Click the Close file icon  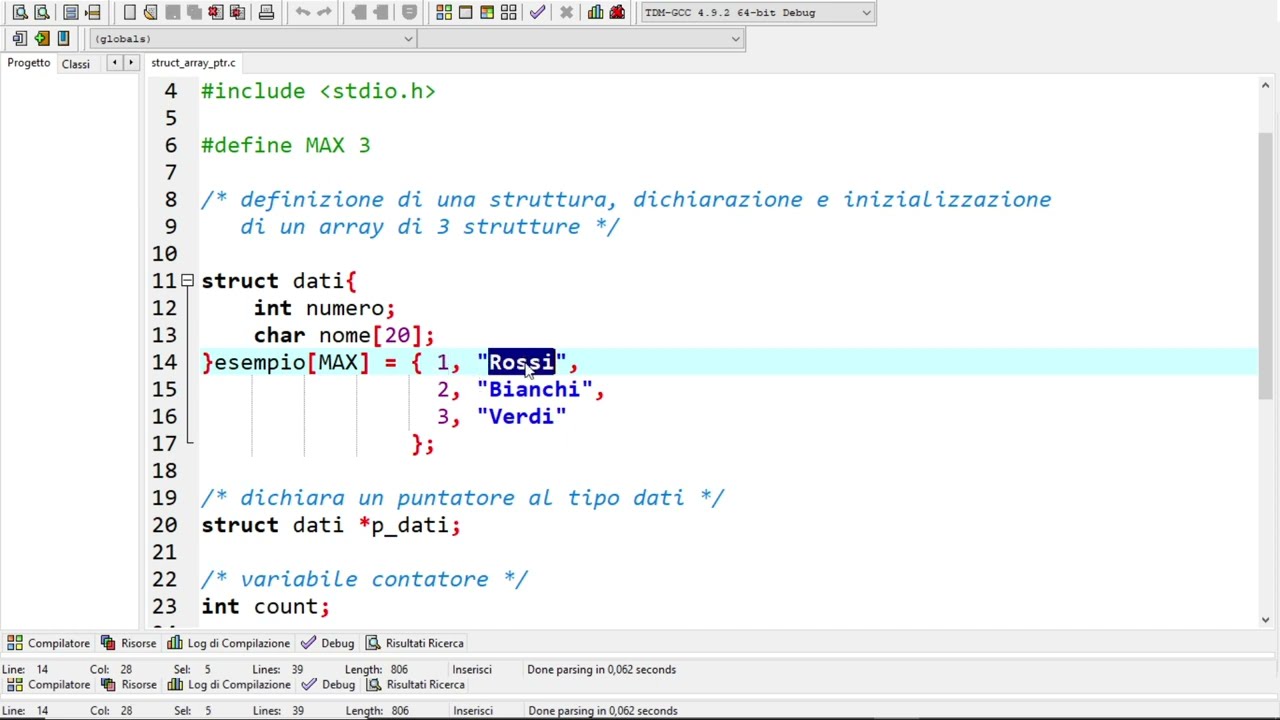(x=216, y=12)
